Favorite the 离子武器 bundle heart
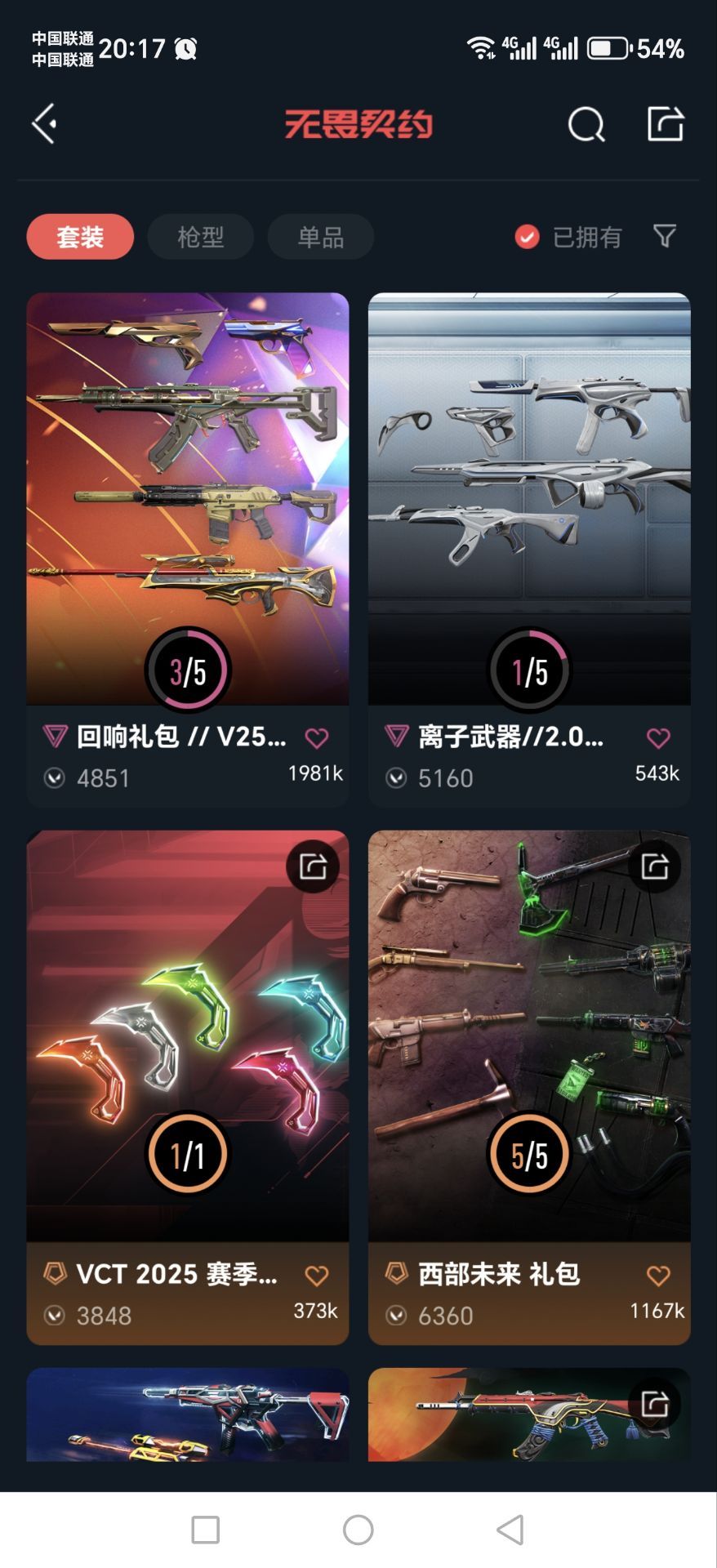Image resolution: width=717 pixels, height=1568 pixels. [x=658, y=738]
